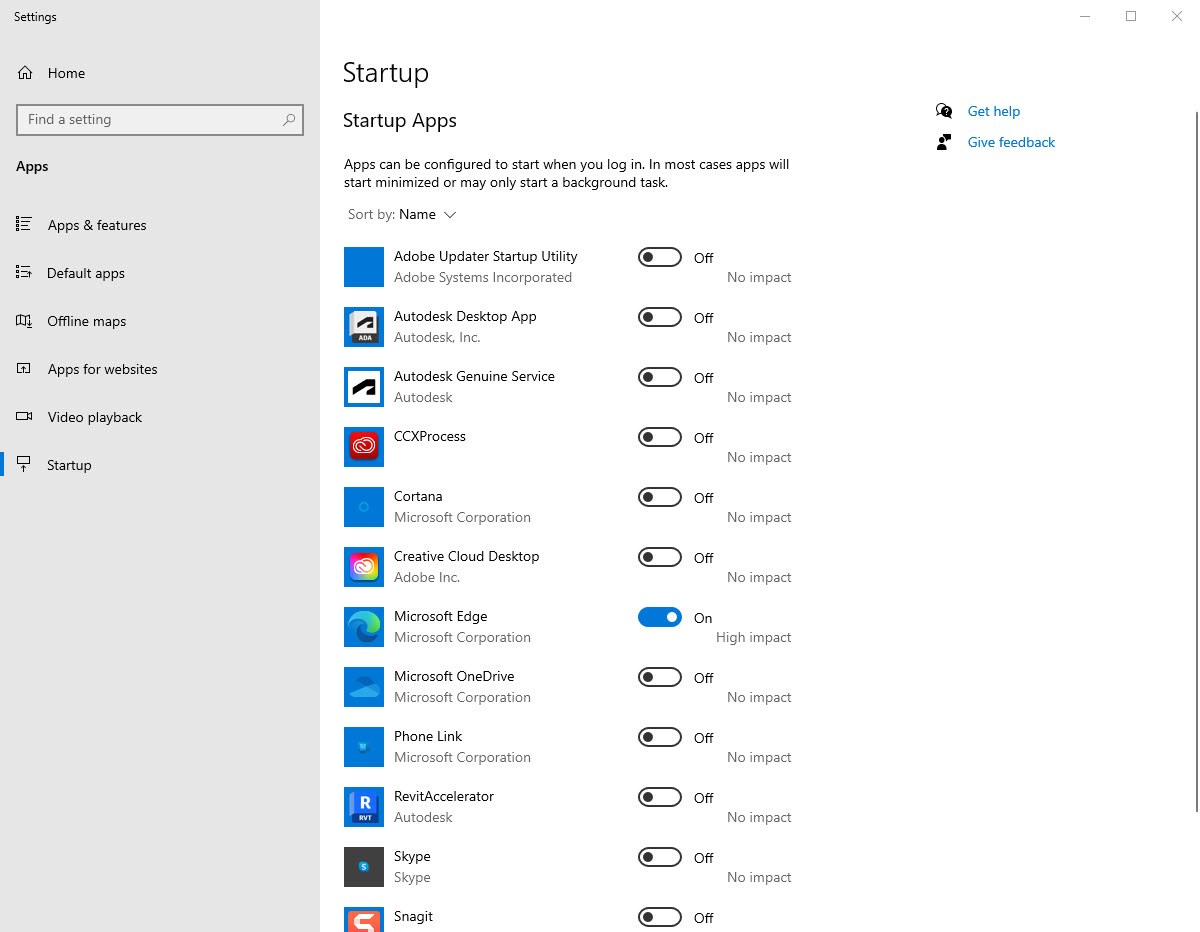Viewport: 1200px width, 932px height.
Task: Click the Creative Cloud Desktop name
Action: (x=467, y=556)
